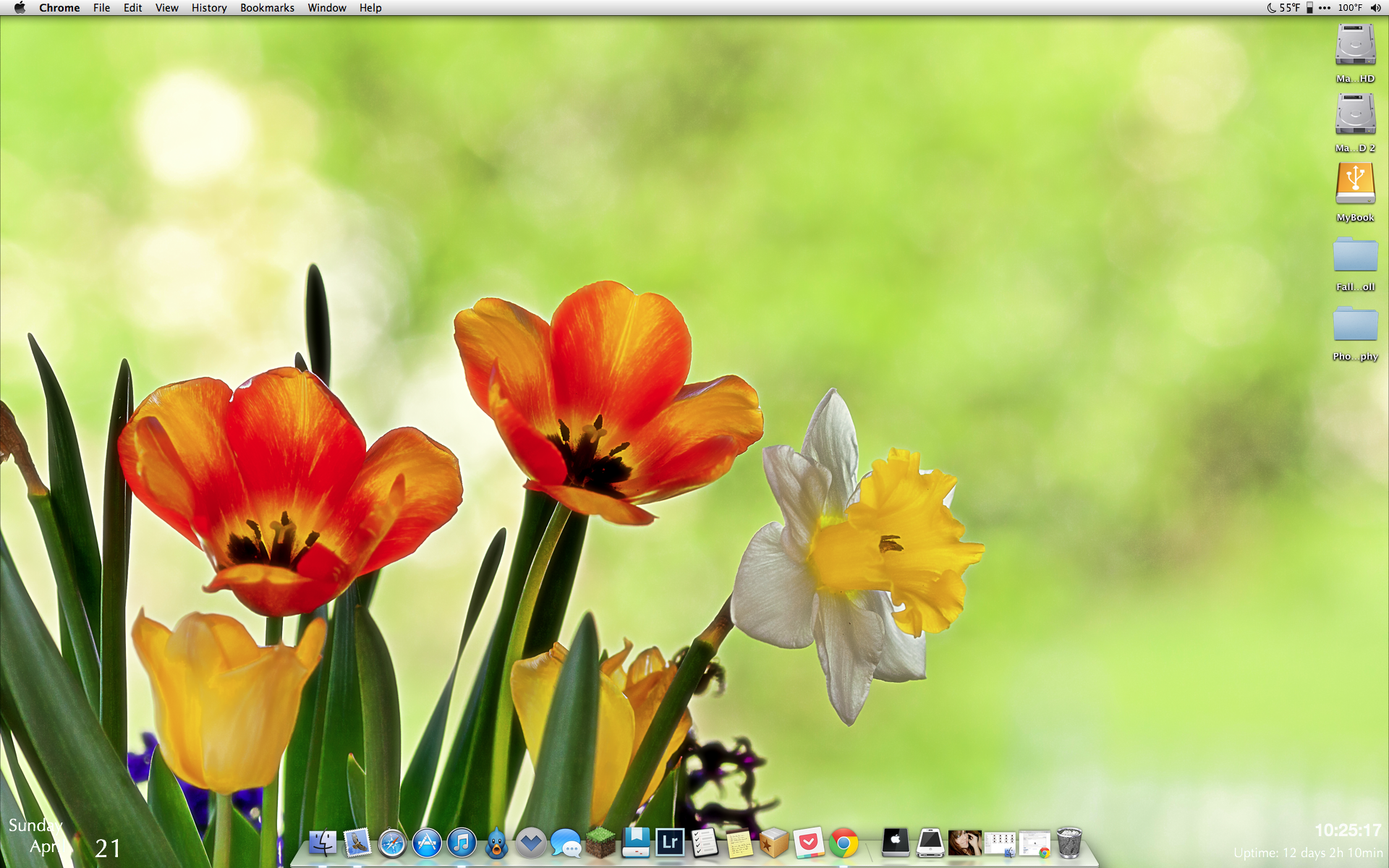The image size is (1389, 868).
Task: Click the Mail stamp icon in dock
Action: (x=357, y=843)
